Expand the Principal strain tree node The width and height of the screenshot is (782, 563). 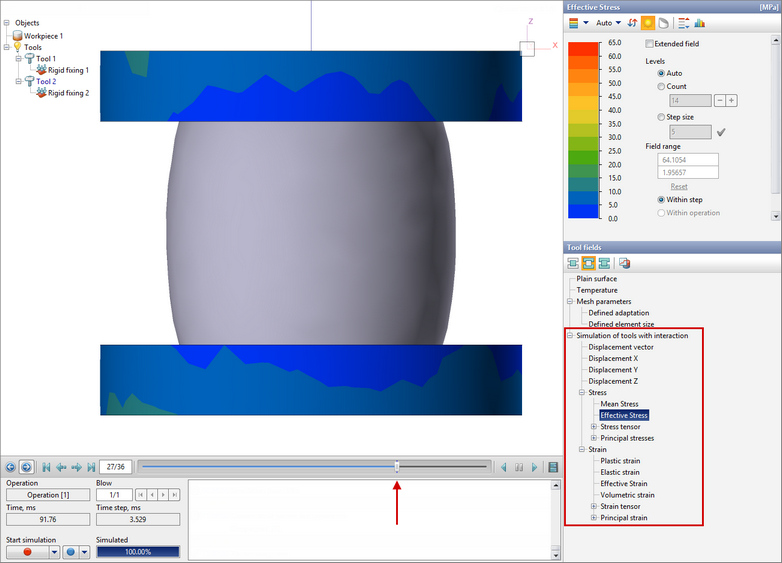click(594, 518)
